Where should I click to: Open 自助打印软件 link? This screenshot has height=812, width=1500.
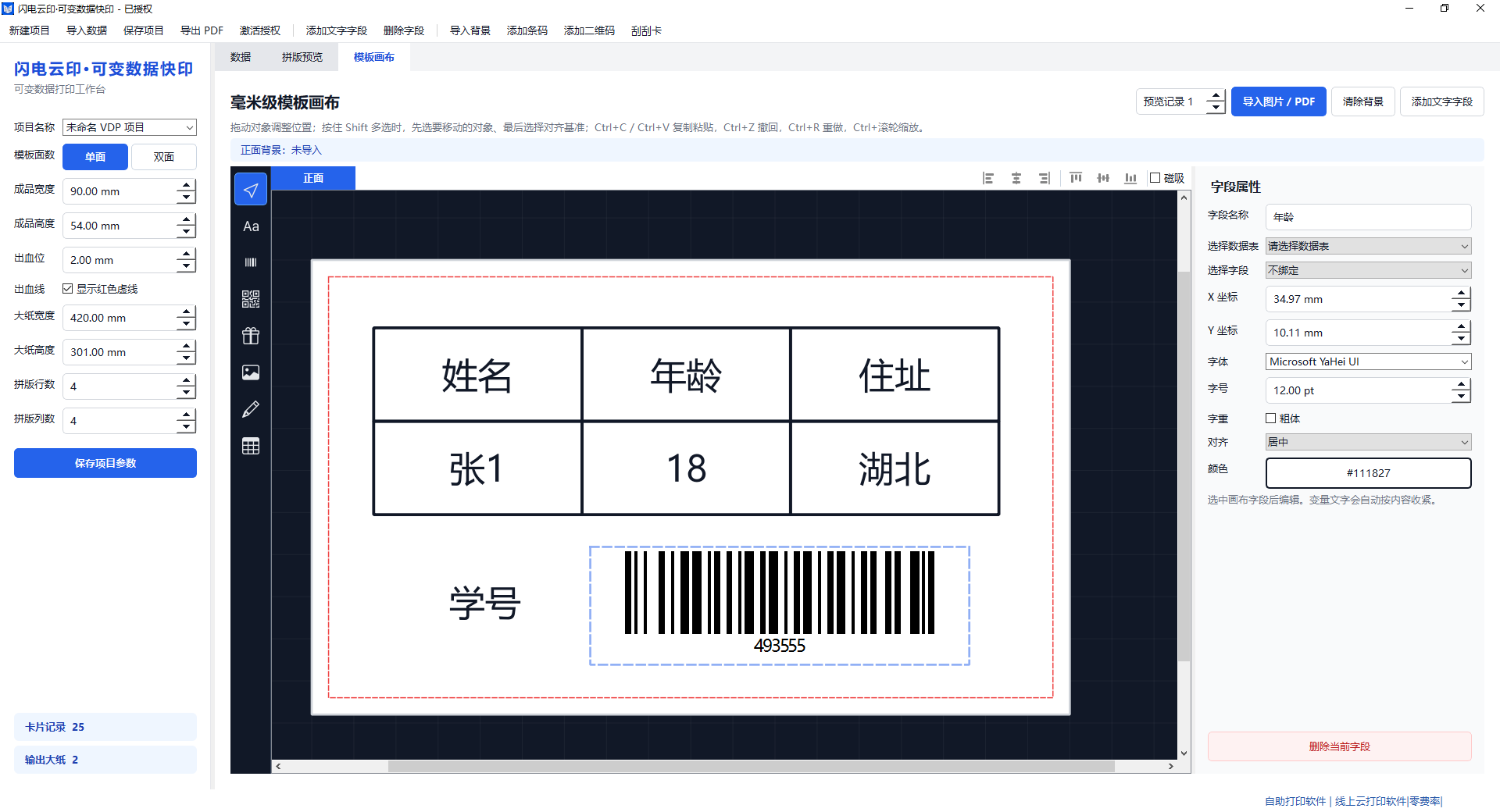tap(1295, 801)
